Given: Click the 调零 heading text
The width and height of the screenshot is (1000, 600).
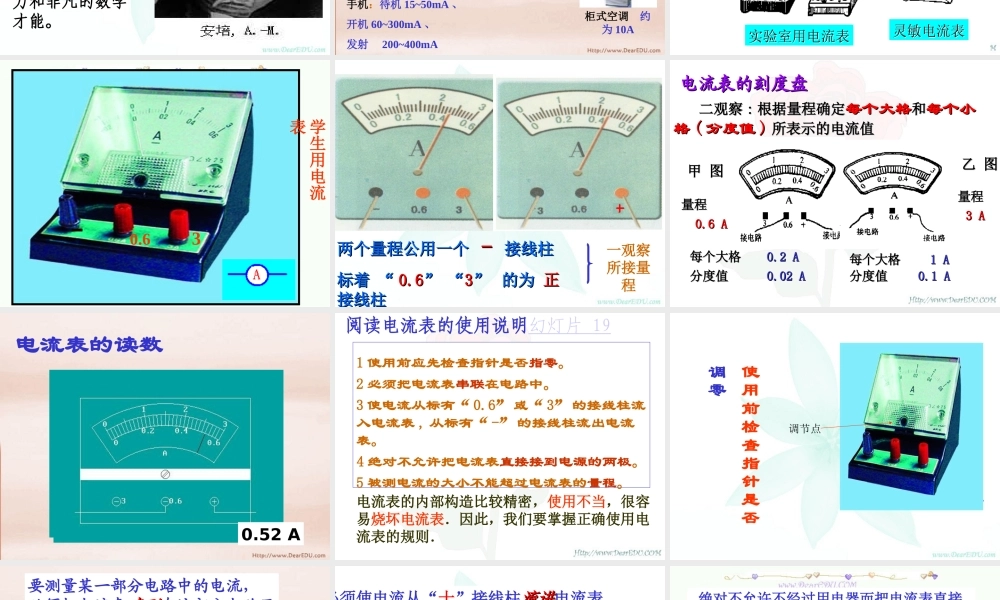Looking at the screenshot, I should 717,381.
